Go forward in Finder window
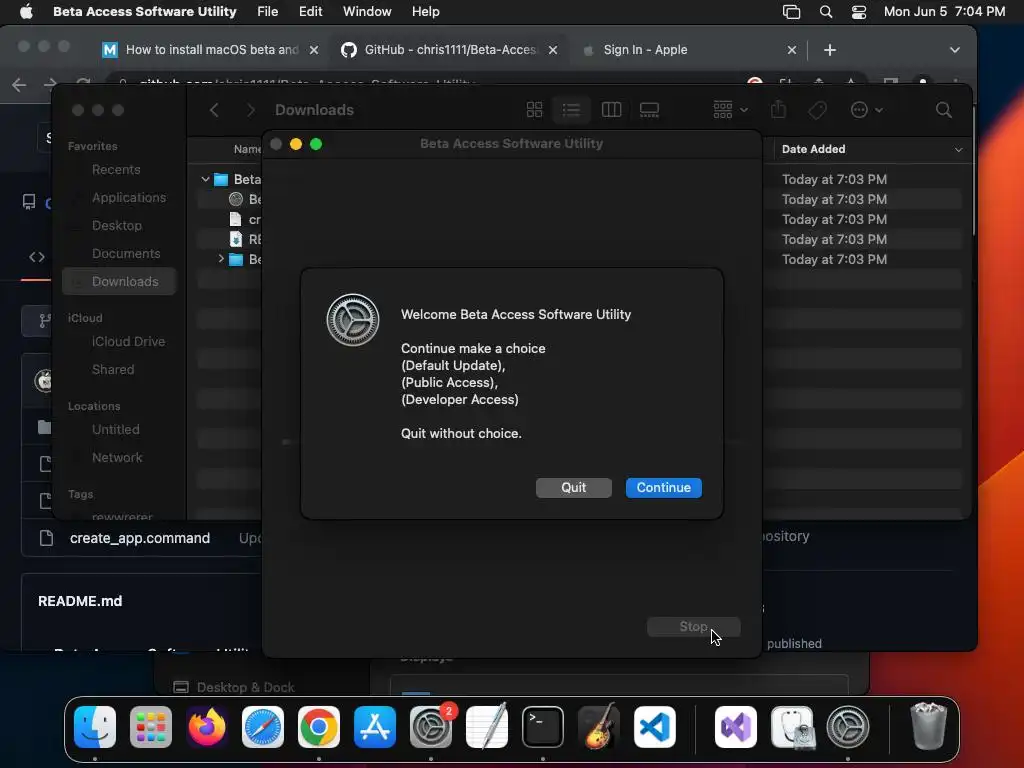This screenshot has width=1024, height=768. 251,110
